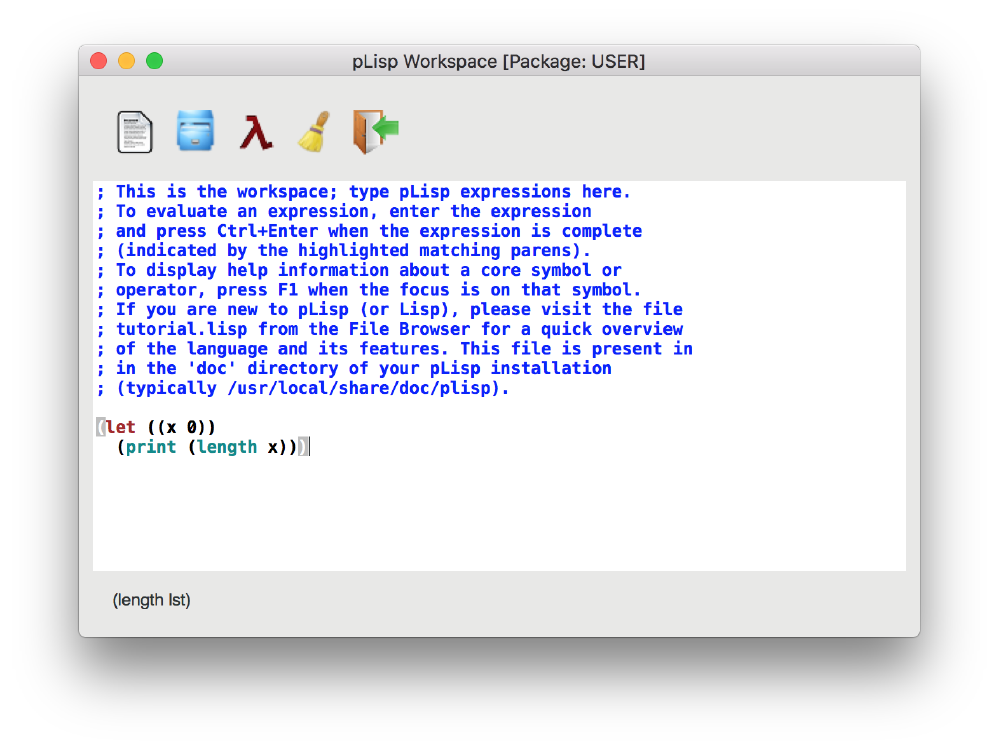Viewport: 998px width, 749px height.
Task: Click the '/usr/local/share/doc/plisp' comment line
Action: click(303, 388)
